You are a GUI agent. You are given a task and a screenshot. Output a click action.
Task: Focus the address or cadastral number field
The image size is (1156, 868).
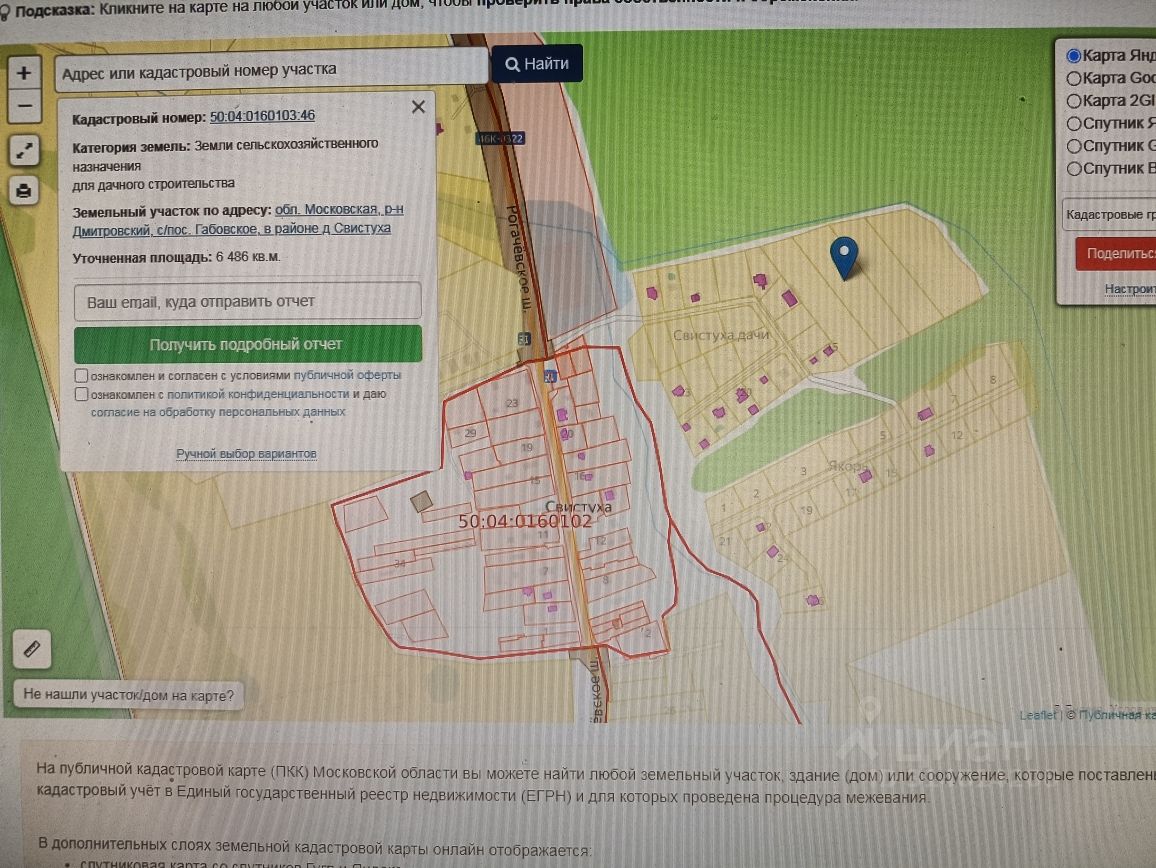(x=271, y=71)
